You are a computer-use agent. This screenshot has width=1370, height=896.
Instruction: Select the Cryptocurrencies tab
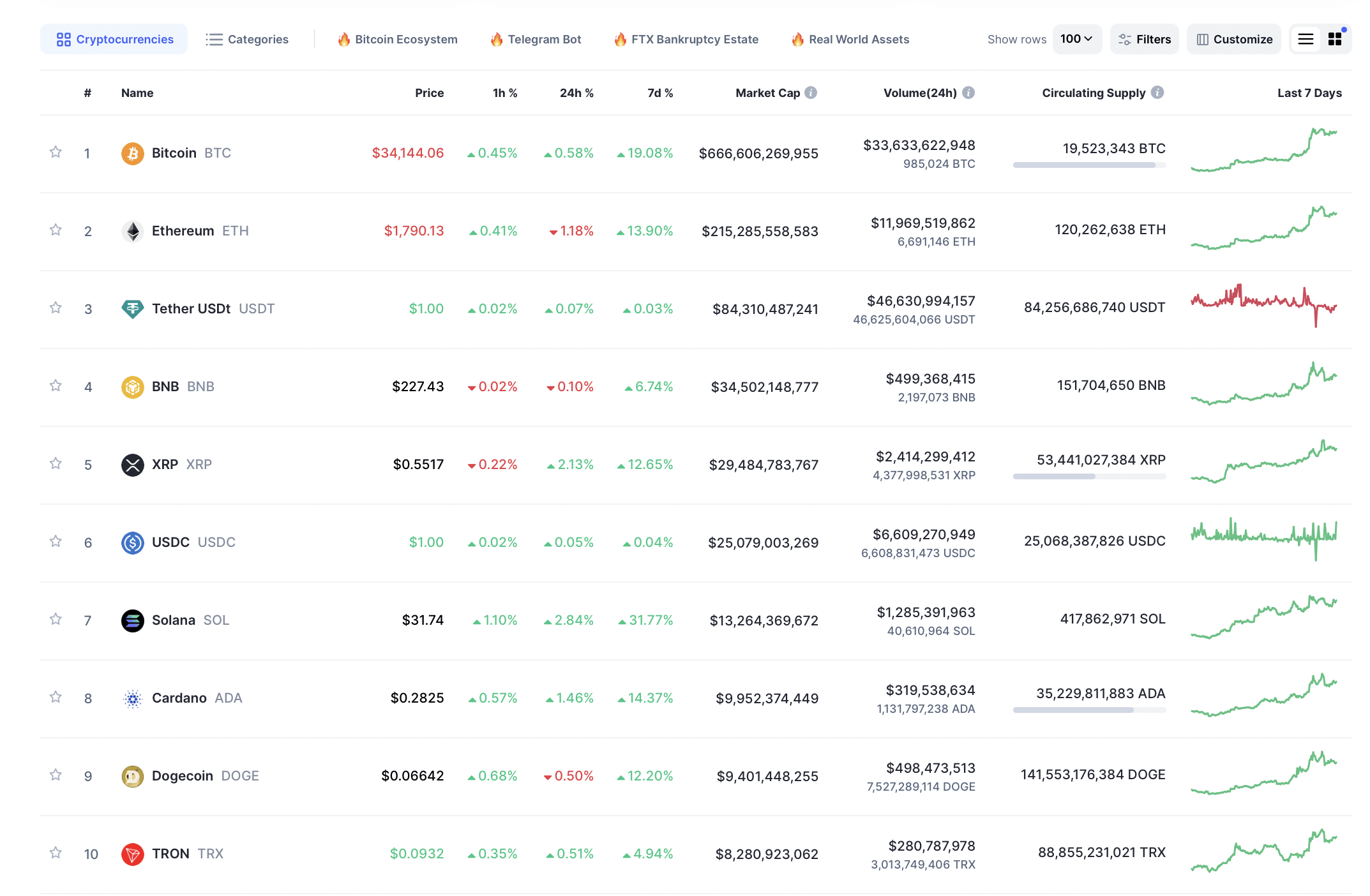114,39
